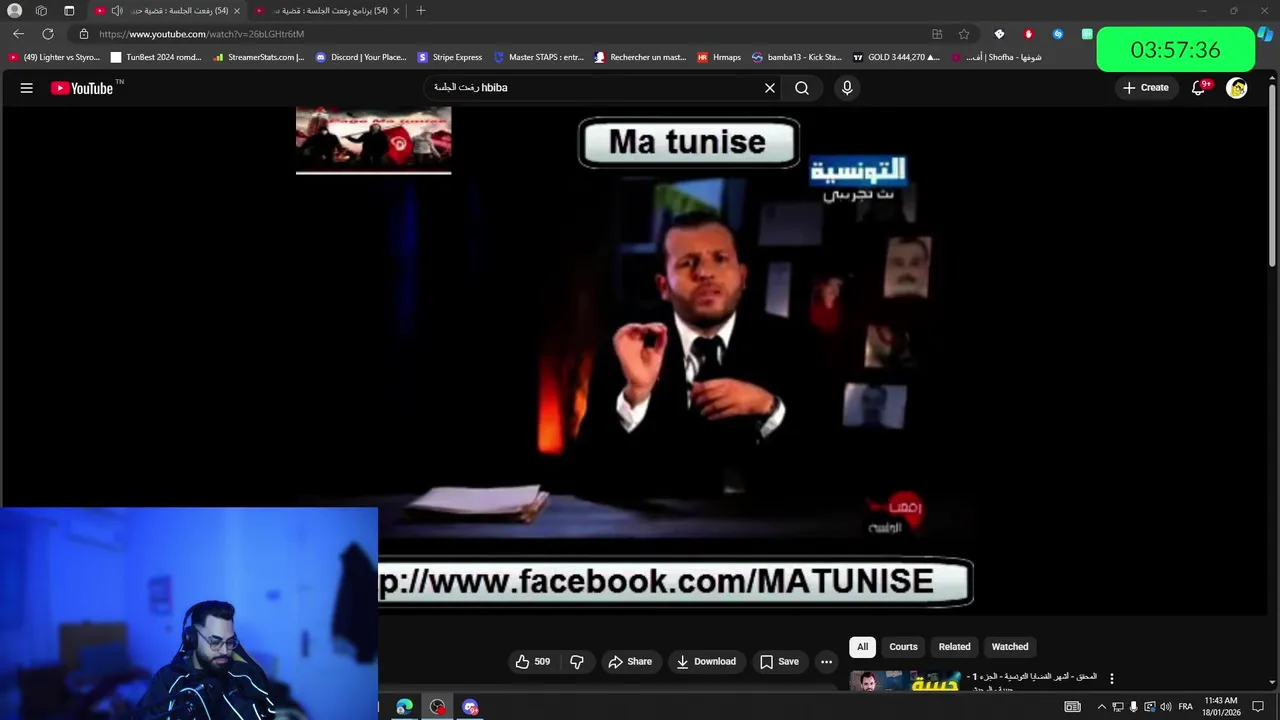Open options menu for first suggested video
1280x720 pixels.
(1111, 679)
